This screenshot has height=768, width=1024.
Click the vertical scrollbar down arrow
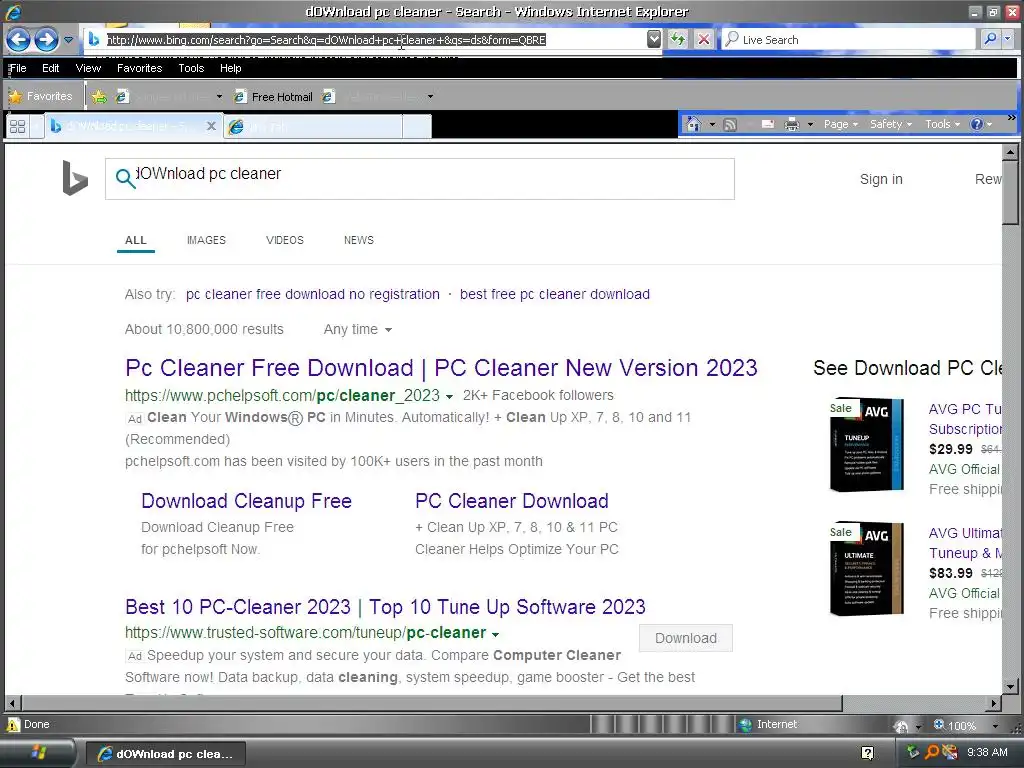[x=1010, y=687]
